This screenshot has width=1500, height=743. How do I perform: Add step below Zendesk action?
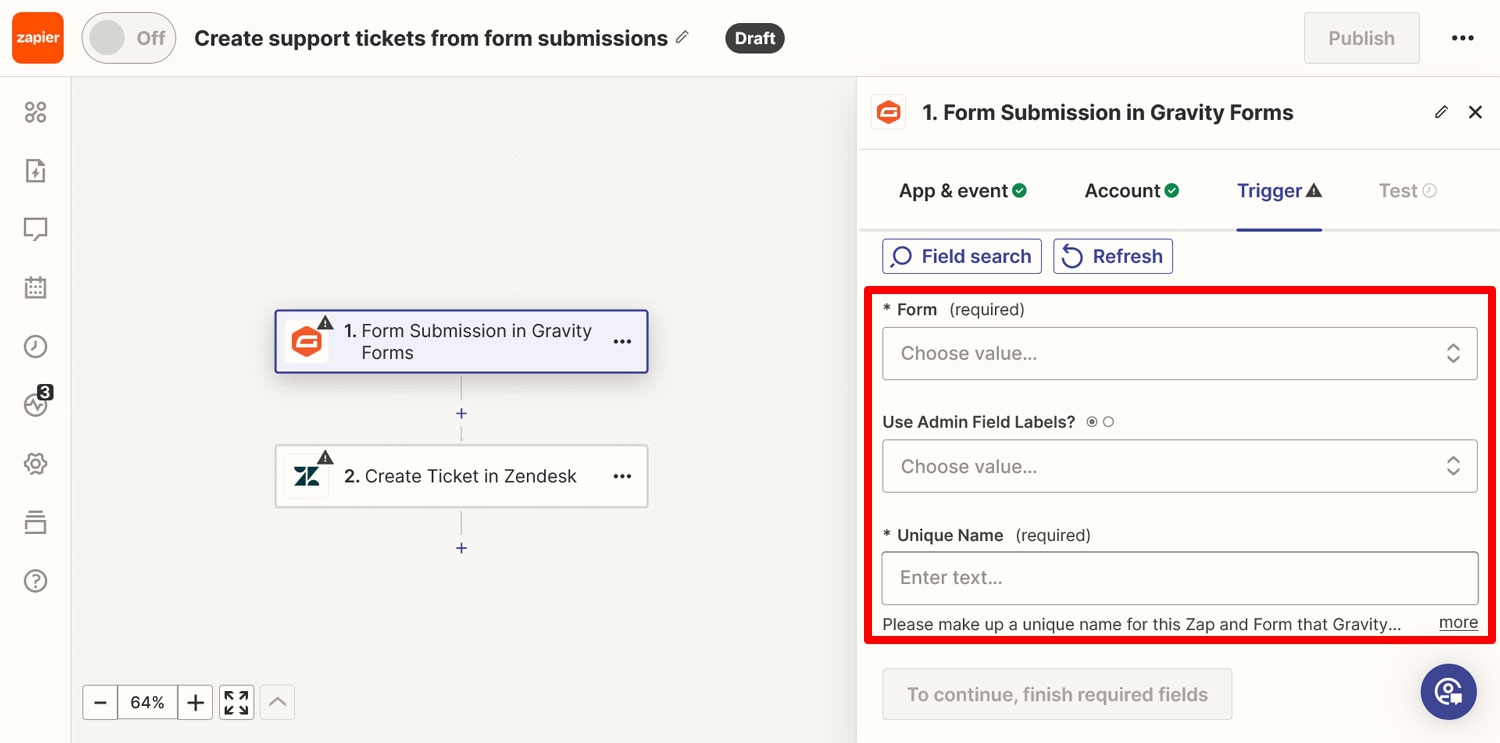point(461,548)
